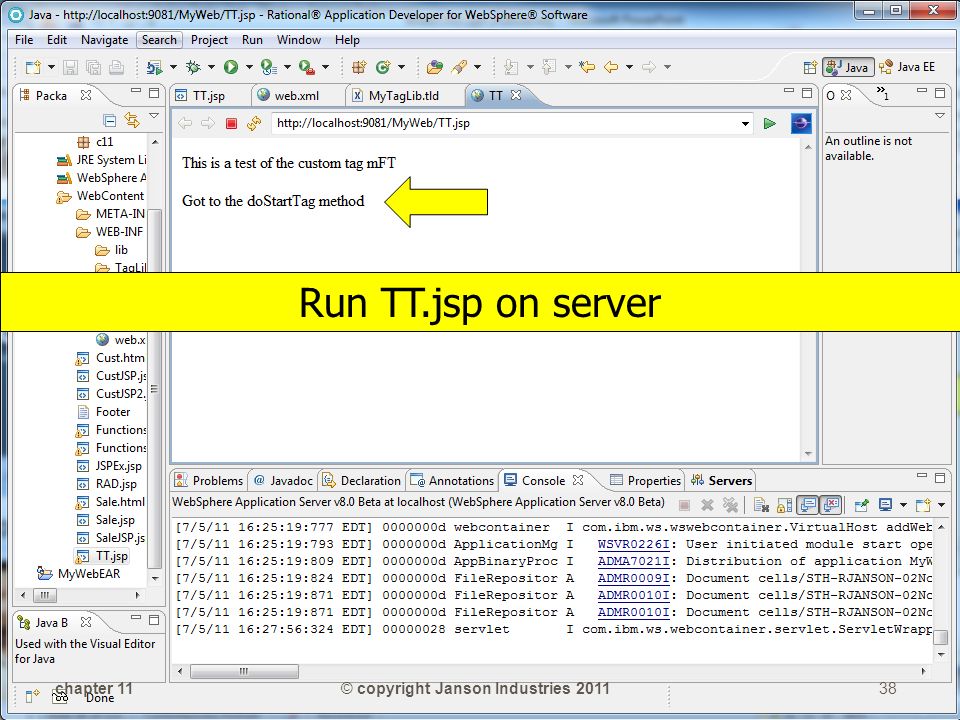Select TT.jsp in Package Explorer

(102, 556)
